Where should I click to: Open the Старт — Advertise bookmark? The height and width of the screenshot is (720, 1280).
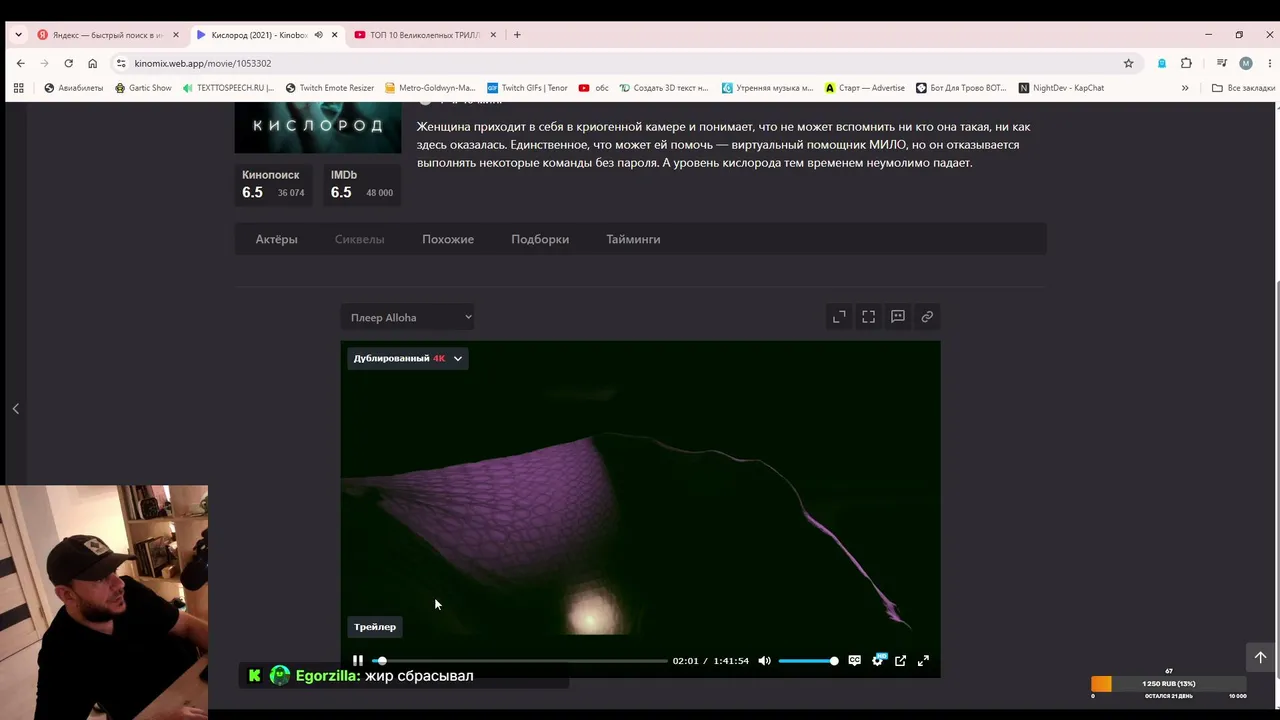click(864, 88)
